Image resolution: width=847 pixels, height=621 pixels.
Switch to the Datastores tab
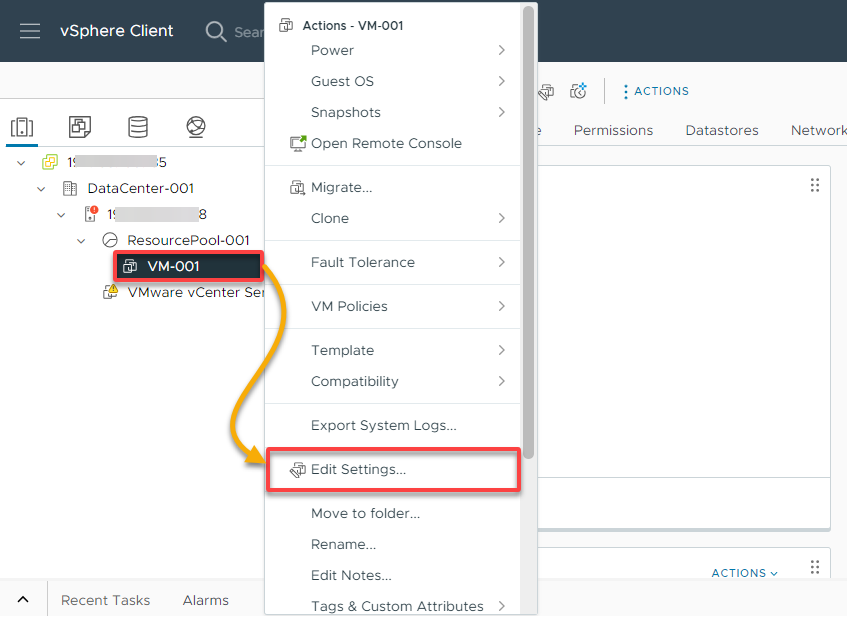[x=722, y=130]
